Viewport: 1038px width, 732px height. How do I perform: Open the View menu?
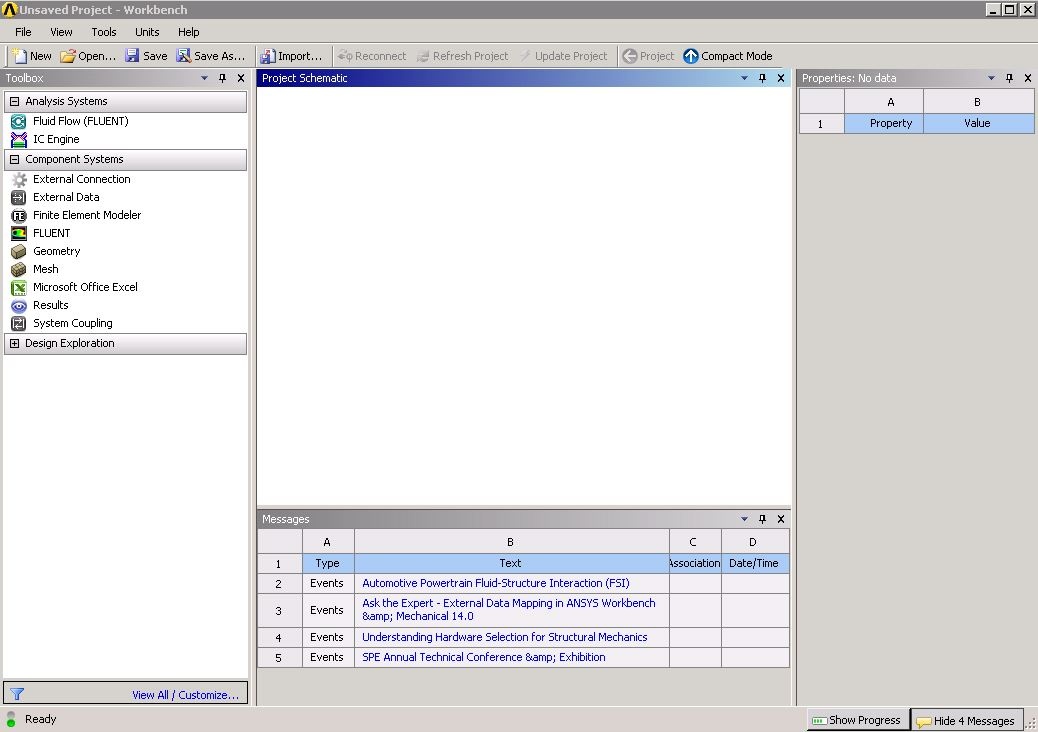pyautogui.click(x=61, y=32)
